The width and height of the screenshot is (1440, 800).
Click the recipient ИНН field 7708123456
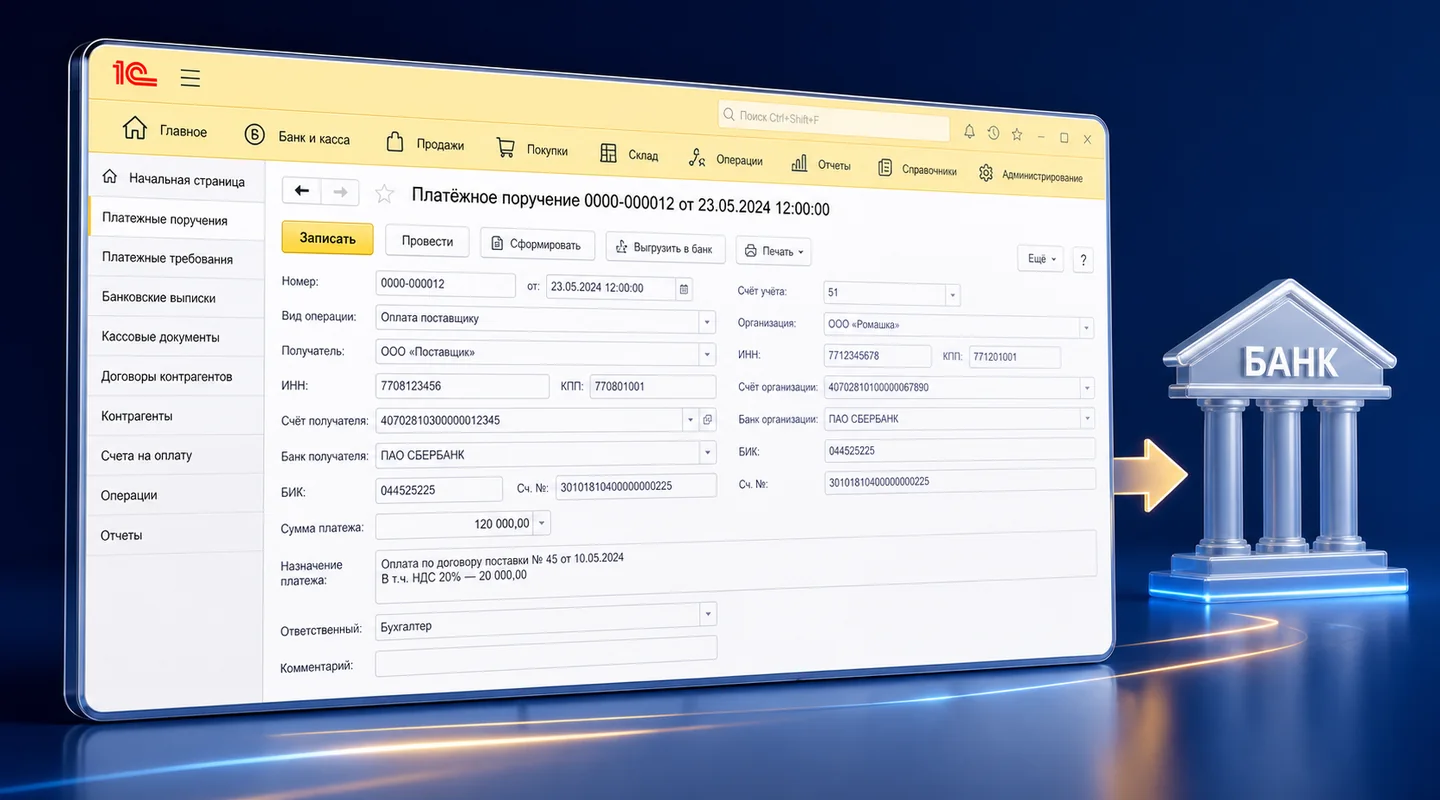coord(463,386)
